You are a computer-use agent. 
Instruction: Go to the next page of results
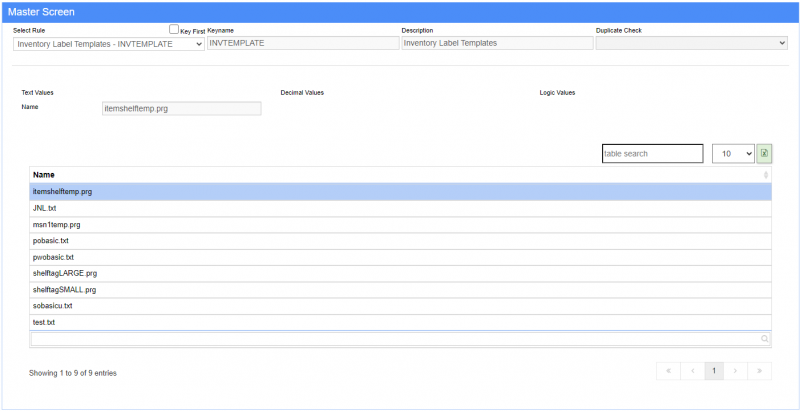[x=736, y=371]
